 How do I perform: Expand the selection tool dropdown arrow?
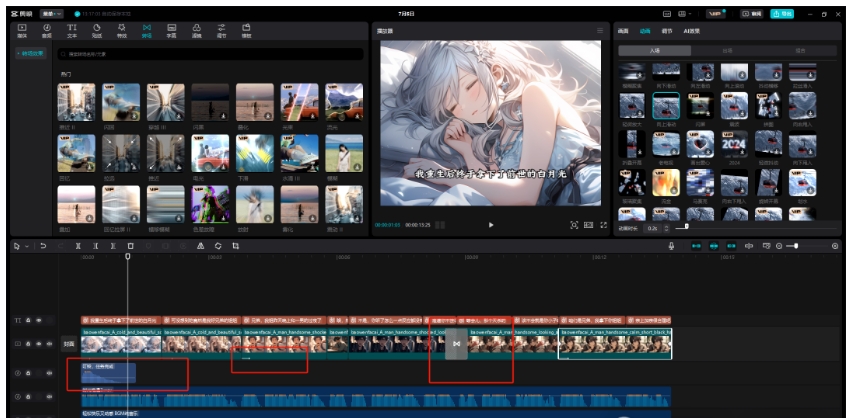coord(27,246)
